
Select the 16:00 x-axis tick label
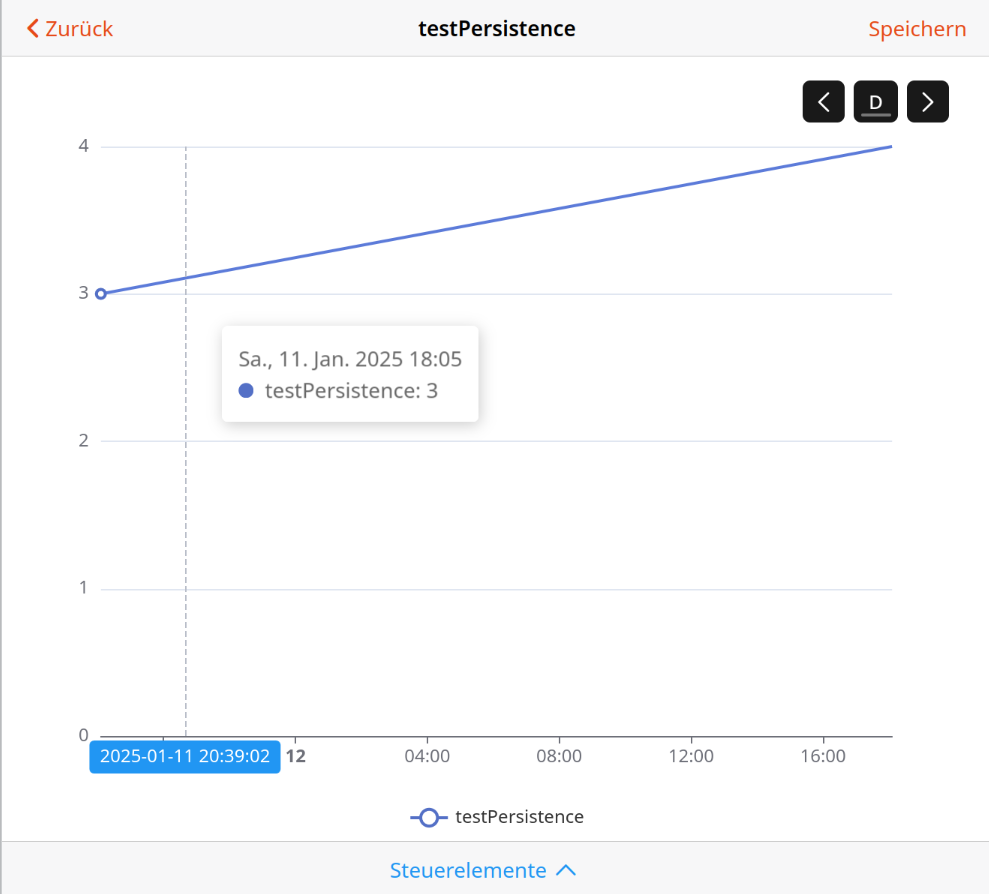click(x=823, y=756)
